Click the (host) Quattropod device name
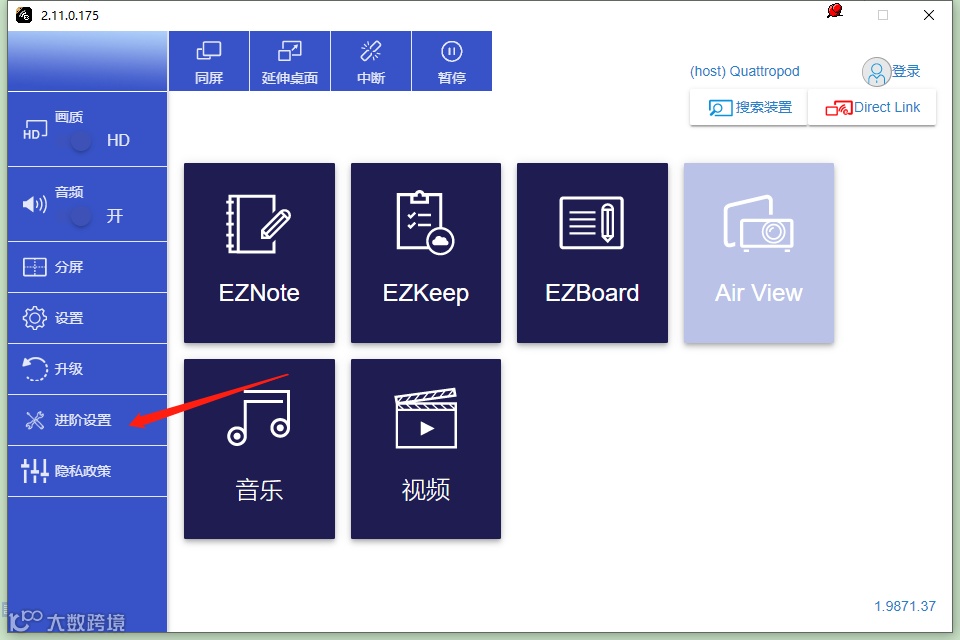The height and width of the screenshot is (640, 960). (x=744, y=71)
